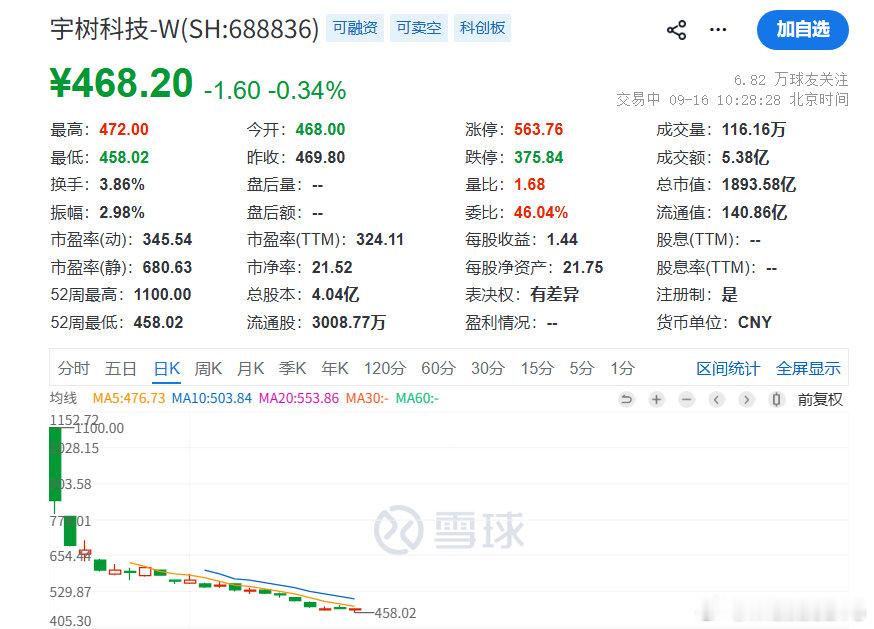Click the 委比 value 46.04%
Image resolution: width=874 pixels, height=629 pixels.
[541, 212]
